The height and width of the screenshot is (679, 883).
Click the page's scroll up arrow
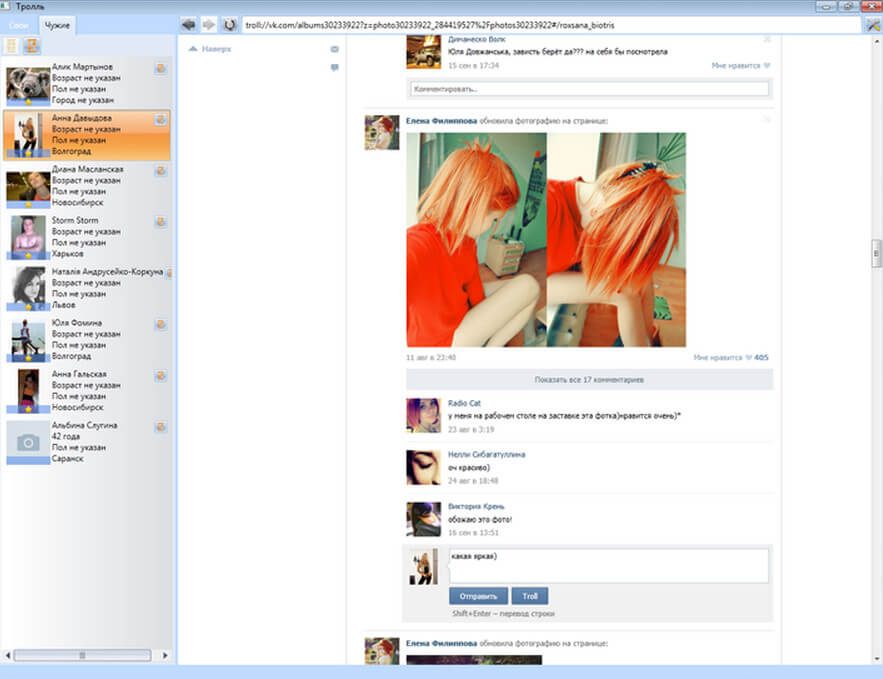point(877,41)
